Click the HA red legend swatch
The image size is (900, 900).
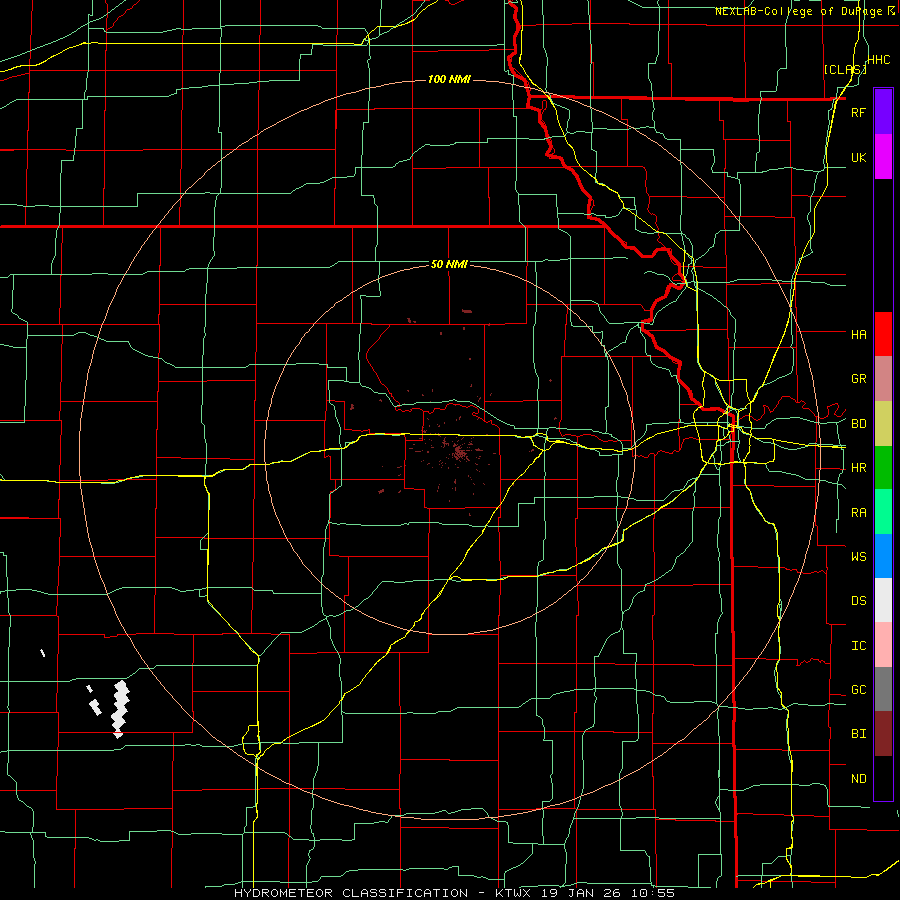[x=883, y=334]
